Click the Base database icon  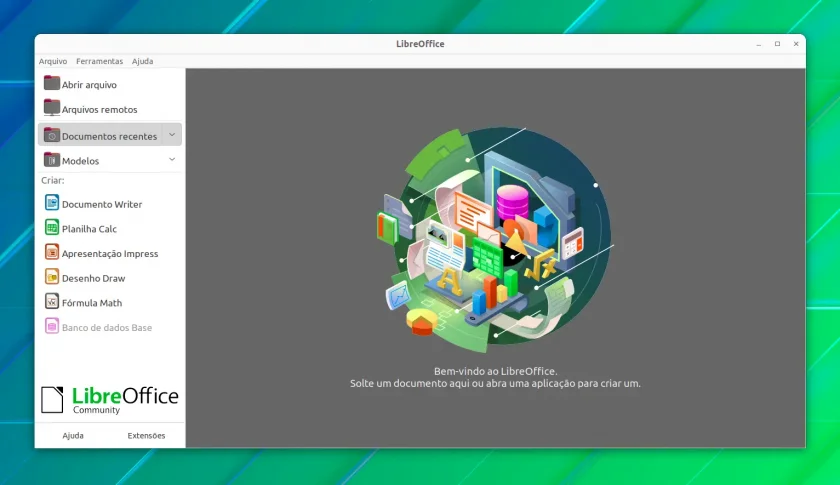[x=51, y=326]
